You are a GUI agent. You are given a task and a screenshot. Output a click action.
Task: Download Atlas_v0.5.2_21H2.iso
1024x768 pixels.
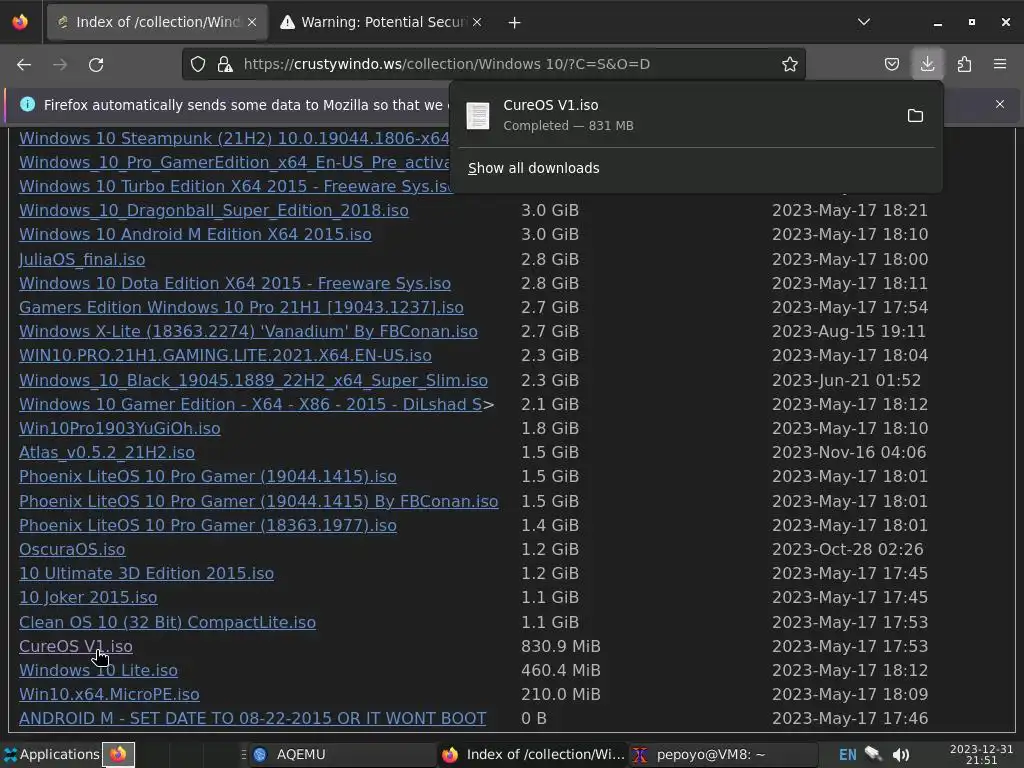[x=106, y=453]
